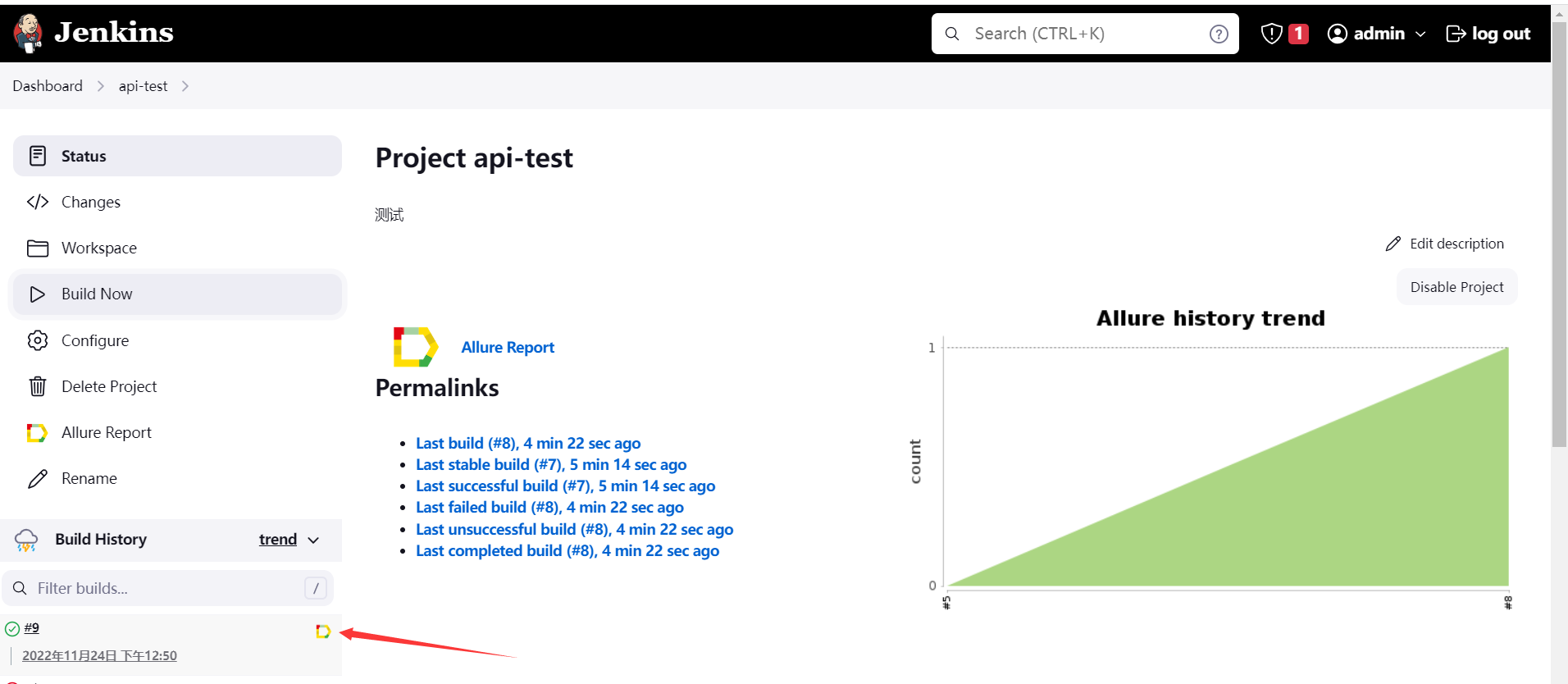Click the Build History weather icon
Viewport: 1568px width, 684px height.
tap(26, 540)
